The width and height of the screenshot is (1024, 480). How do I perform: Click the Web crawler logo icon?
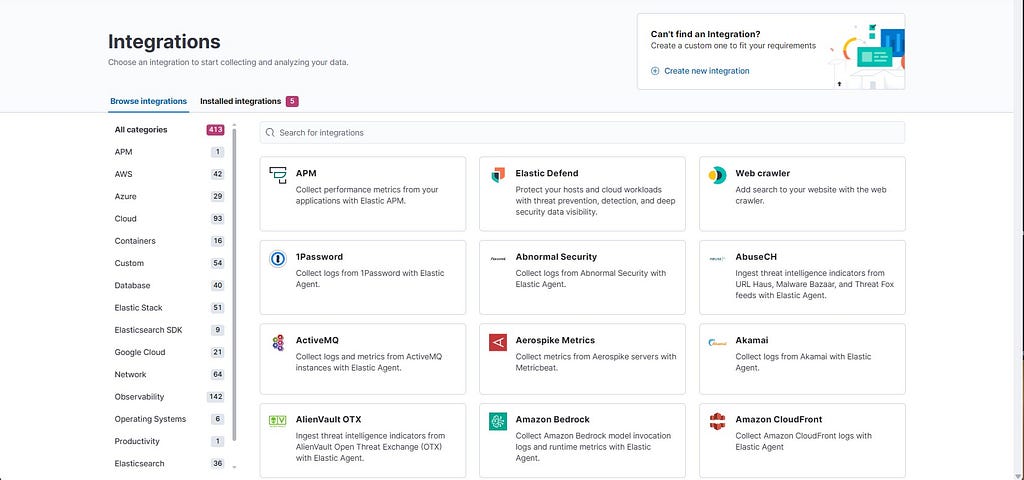tap(717, 175)
